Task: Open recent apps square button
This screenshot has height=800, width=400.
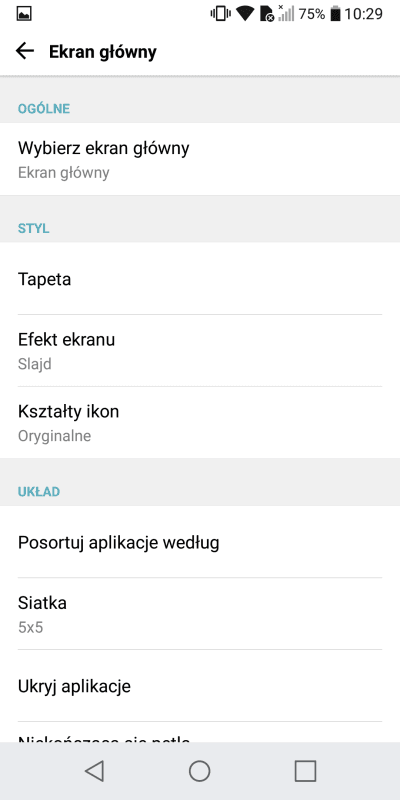Action: point(305,770)
